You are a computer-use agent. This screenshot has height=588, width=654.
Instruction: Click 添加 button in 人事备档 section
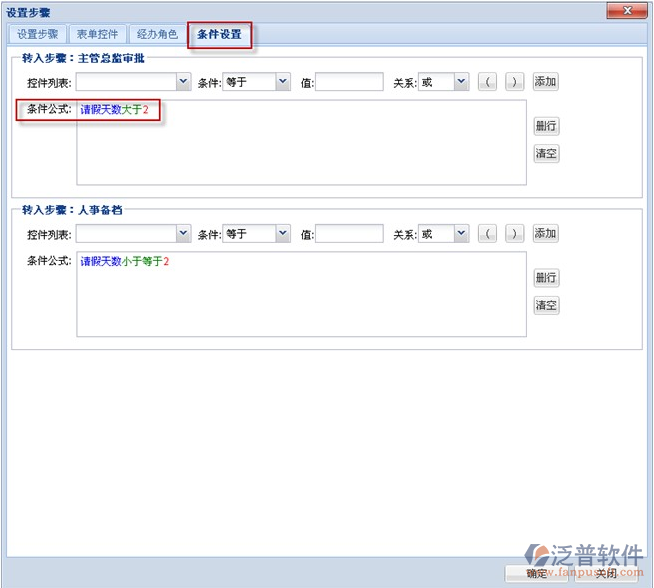(545, 234)
